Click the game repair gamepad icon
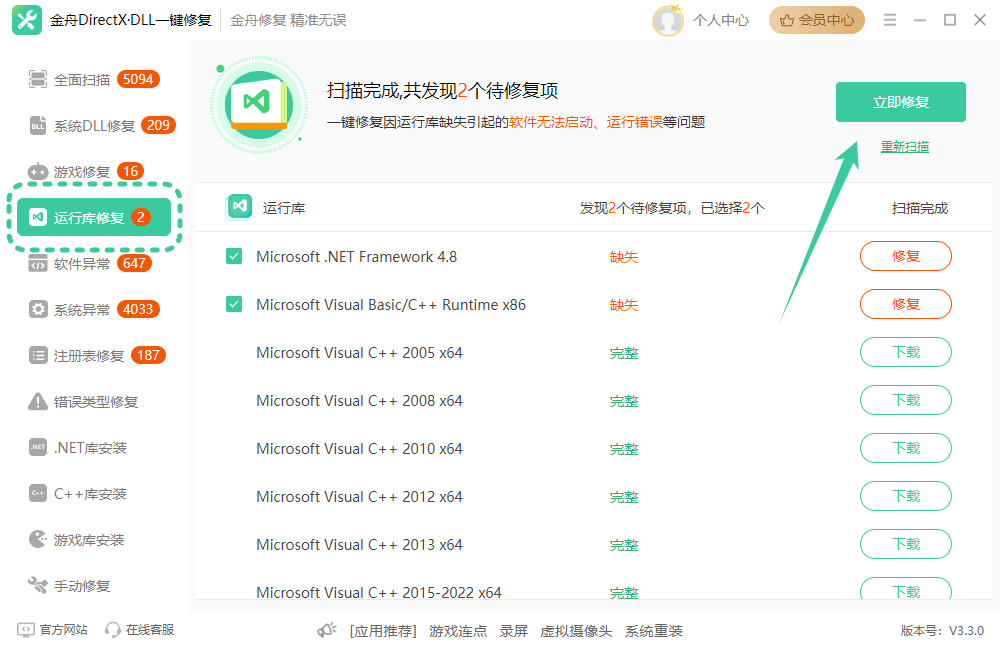 tap(38, 172)
